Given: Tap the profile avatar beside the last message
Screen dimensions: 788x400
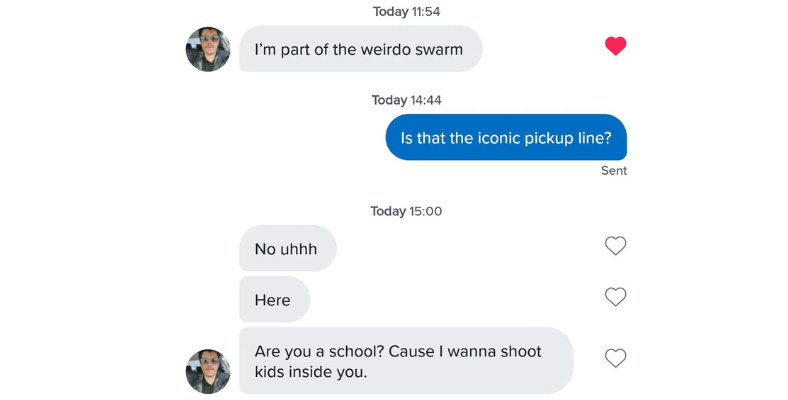Looking at the screenshot, I should coord(208,371).
